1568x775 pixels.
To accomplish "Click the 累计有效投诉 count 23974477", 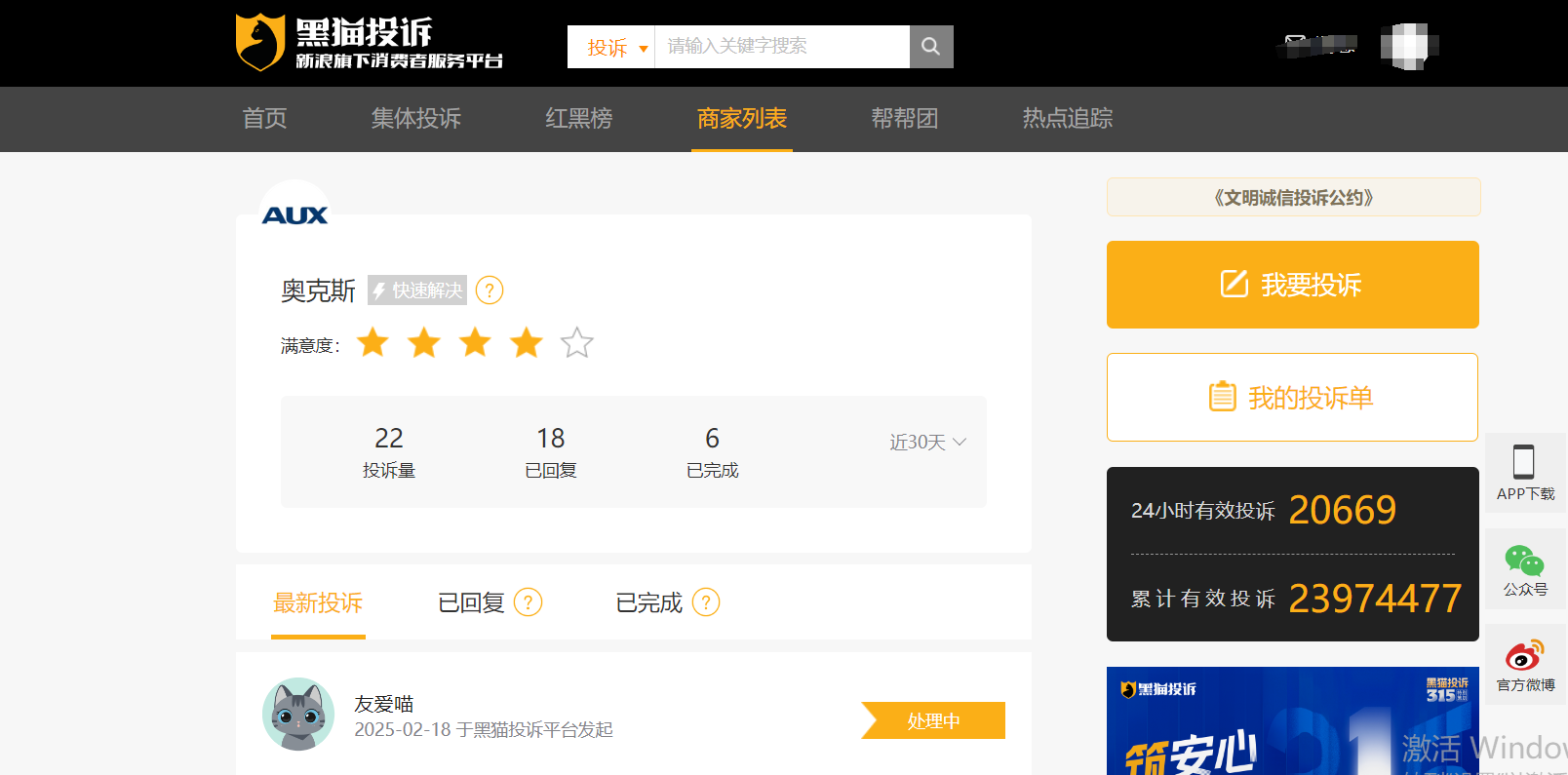I will [x=1375, y=599].
